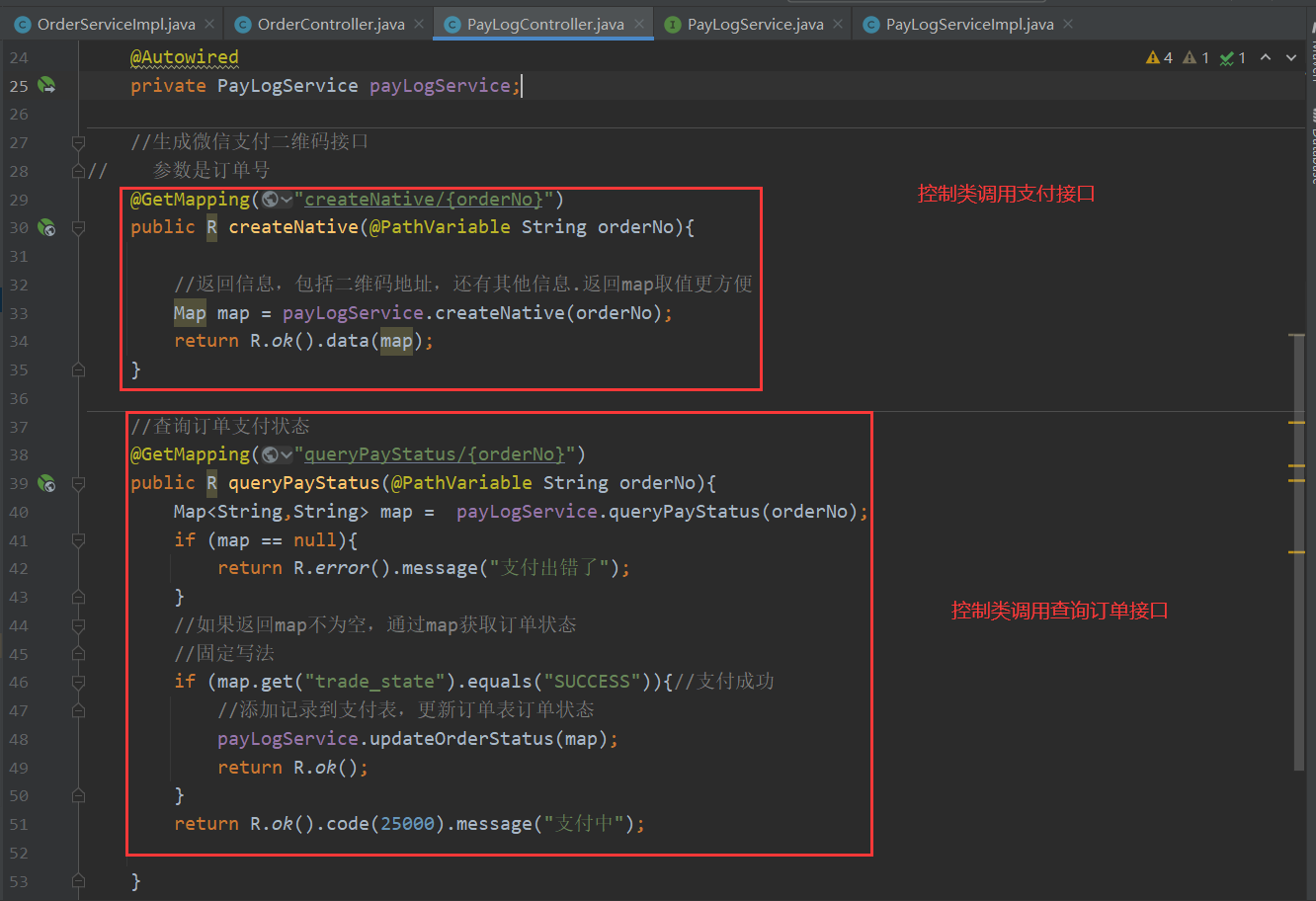Collapse the comment fold marker on line 44
This screenshot has height=901, width=1316.
point(78,625)
